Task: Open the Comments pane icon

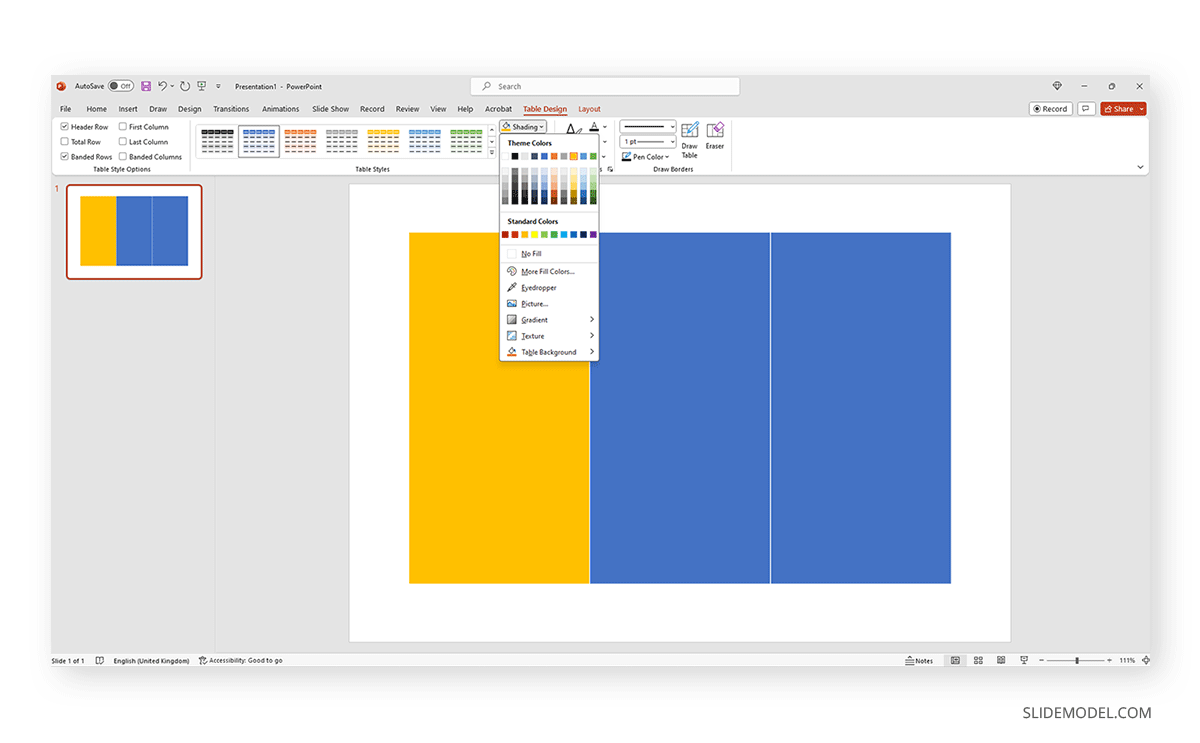Action: click(x=1086, y=109)
